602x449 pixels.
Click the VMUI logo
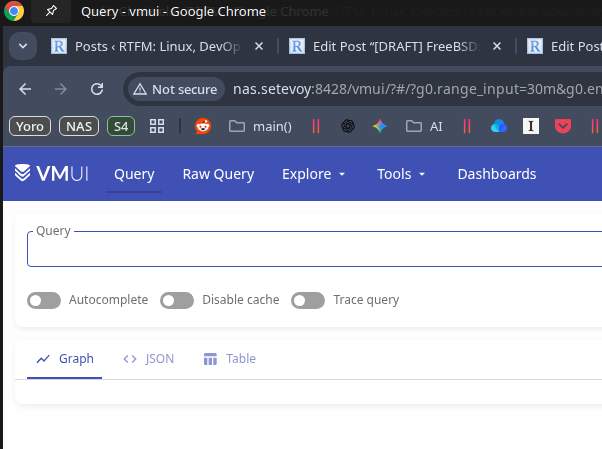tap(52, 174)
